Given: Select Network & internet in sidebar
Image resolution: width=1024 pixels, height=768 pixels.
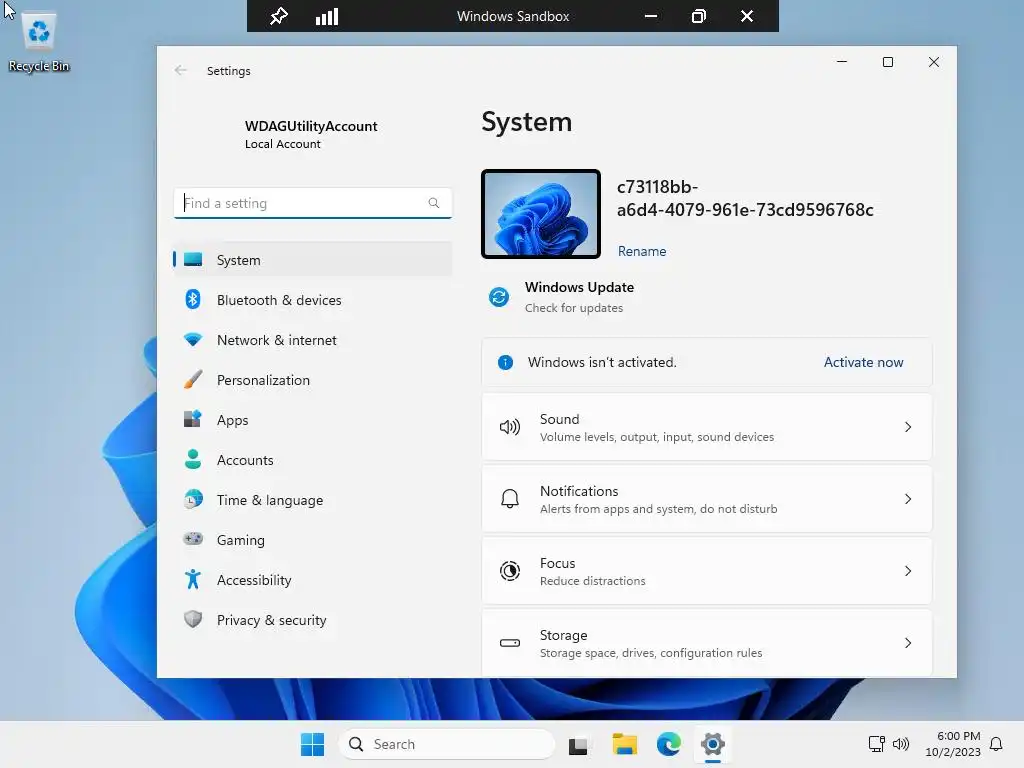Looking at the screenshot, I should tap(313, 340).
